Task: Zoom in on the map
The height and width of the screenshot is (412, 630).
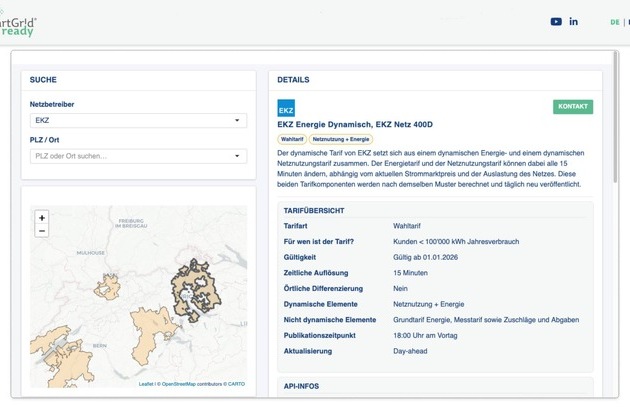Action: click(x=41, y=217)
